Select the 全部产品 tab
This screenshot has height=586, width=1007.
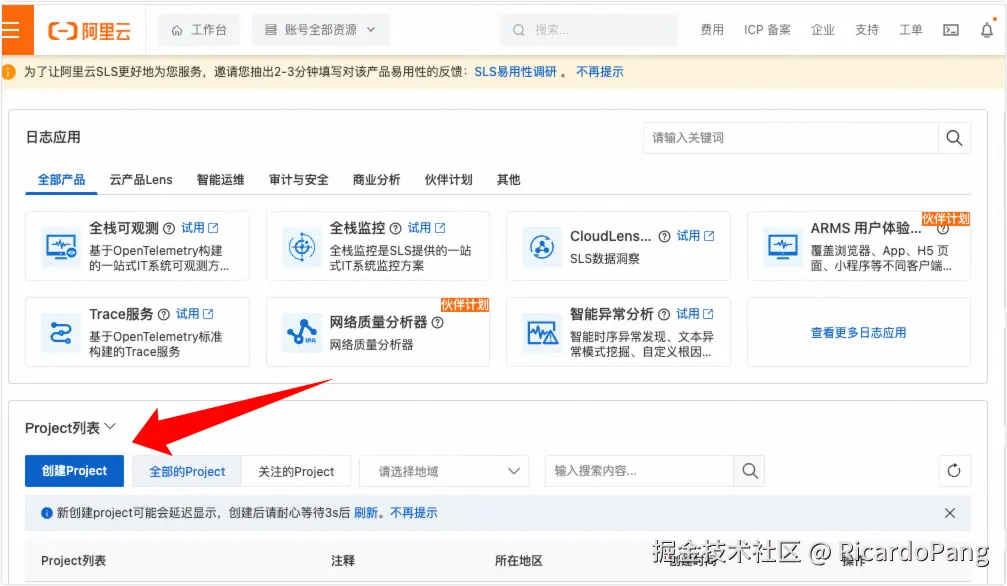[61, 180]
